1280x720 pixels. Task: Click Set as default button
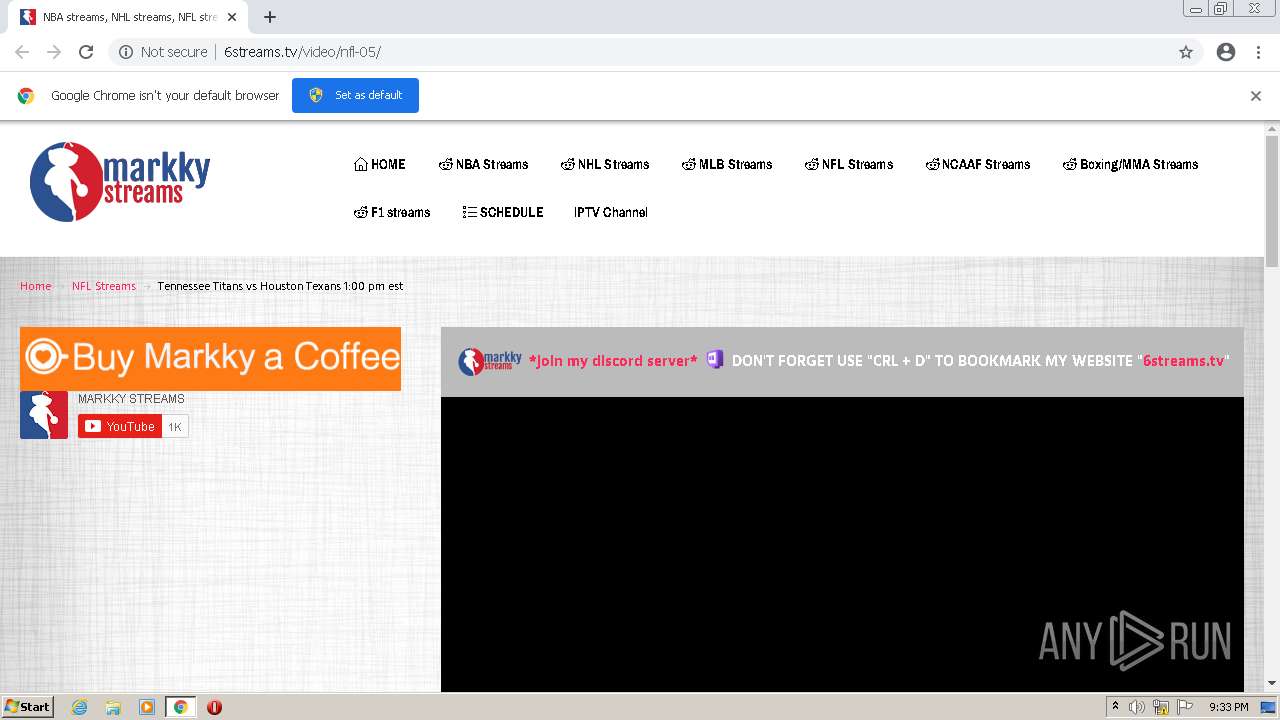355,95
